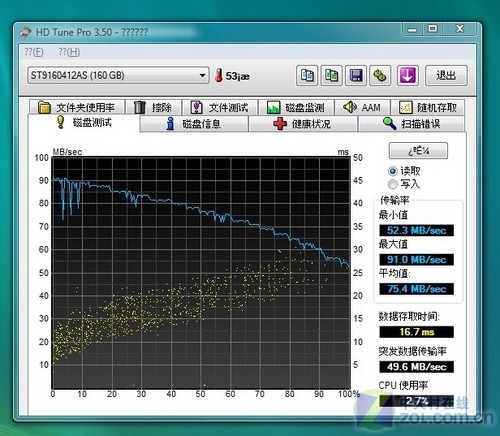The height and width of the screenshot is (436, 500).
Task: Click the copy screenshot to clipboard icon
Action: click(331, 76)
